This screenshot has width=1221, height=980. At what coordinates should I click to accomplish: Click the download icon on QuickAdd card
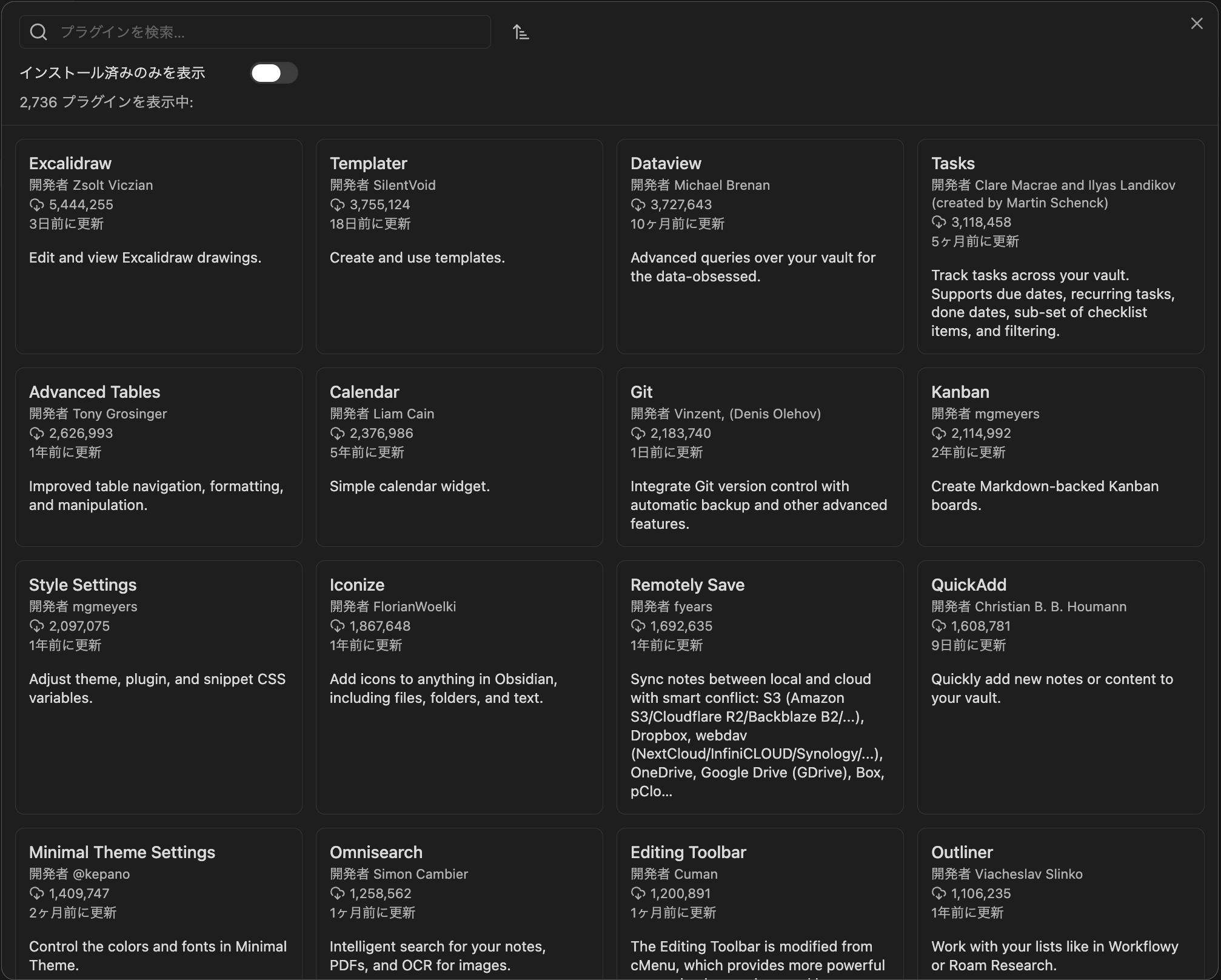[x=938, y=626]
